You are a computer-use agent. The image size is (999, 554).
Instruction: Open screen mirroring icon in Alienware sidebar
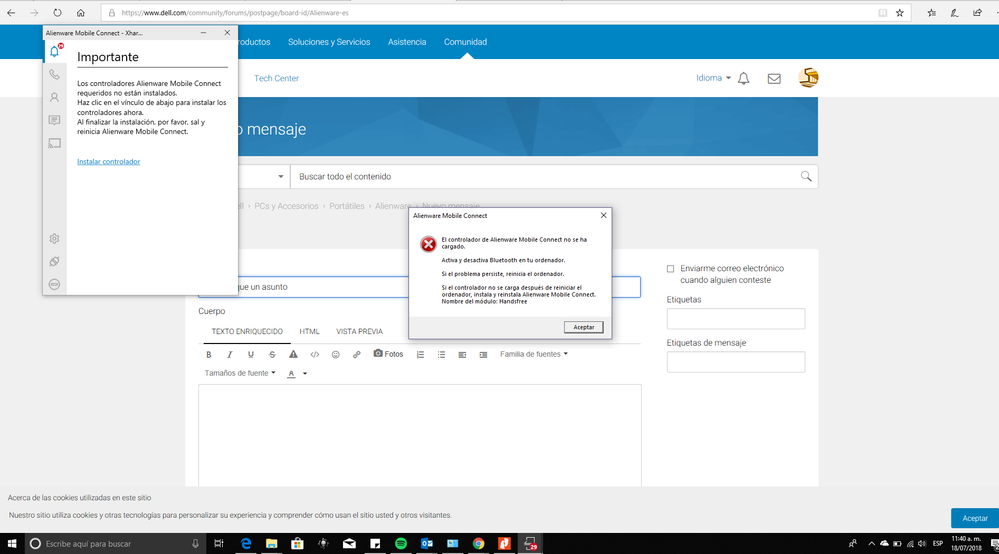[55, 143]
